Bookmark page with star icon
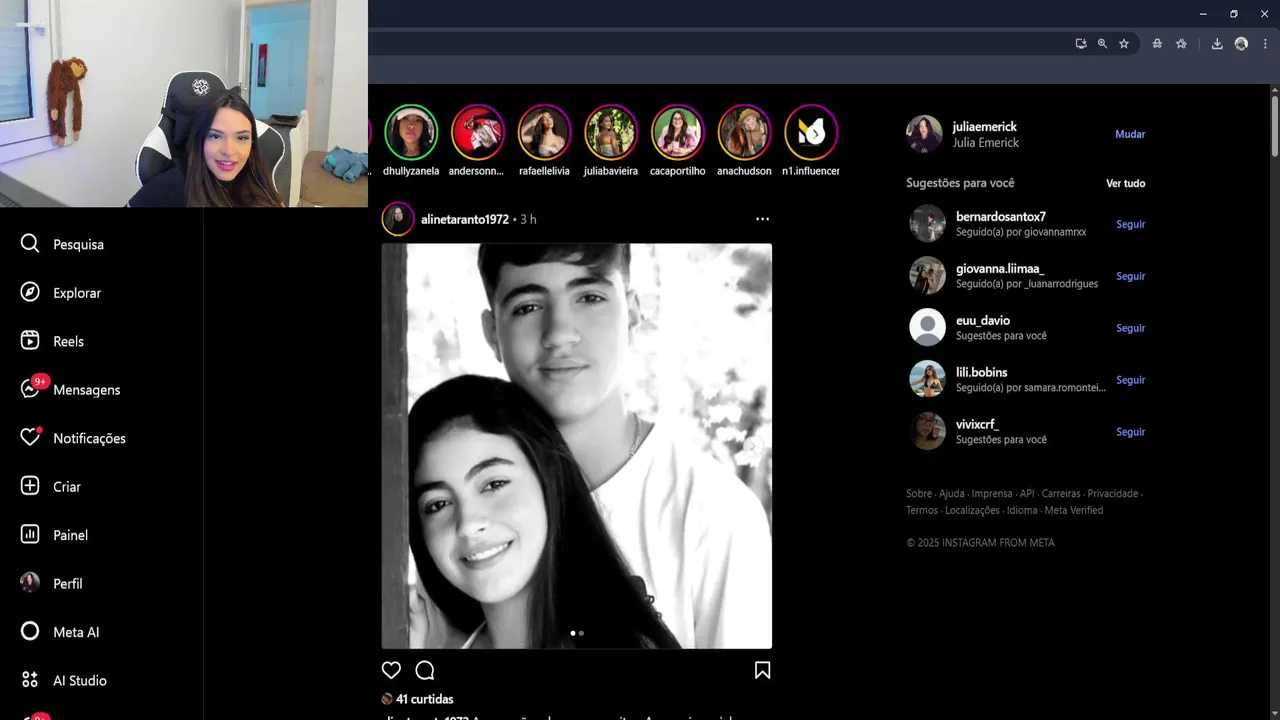 [x=1124, y=44]
